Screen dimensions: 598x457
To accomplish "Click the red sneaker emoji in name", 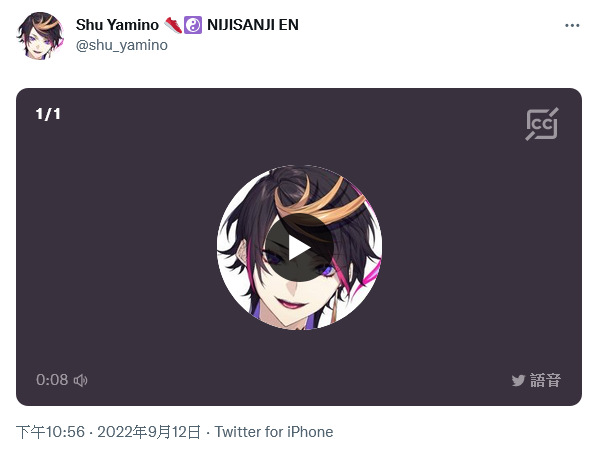I will click(173, 25).
